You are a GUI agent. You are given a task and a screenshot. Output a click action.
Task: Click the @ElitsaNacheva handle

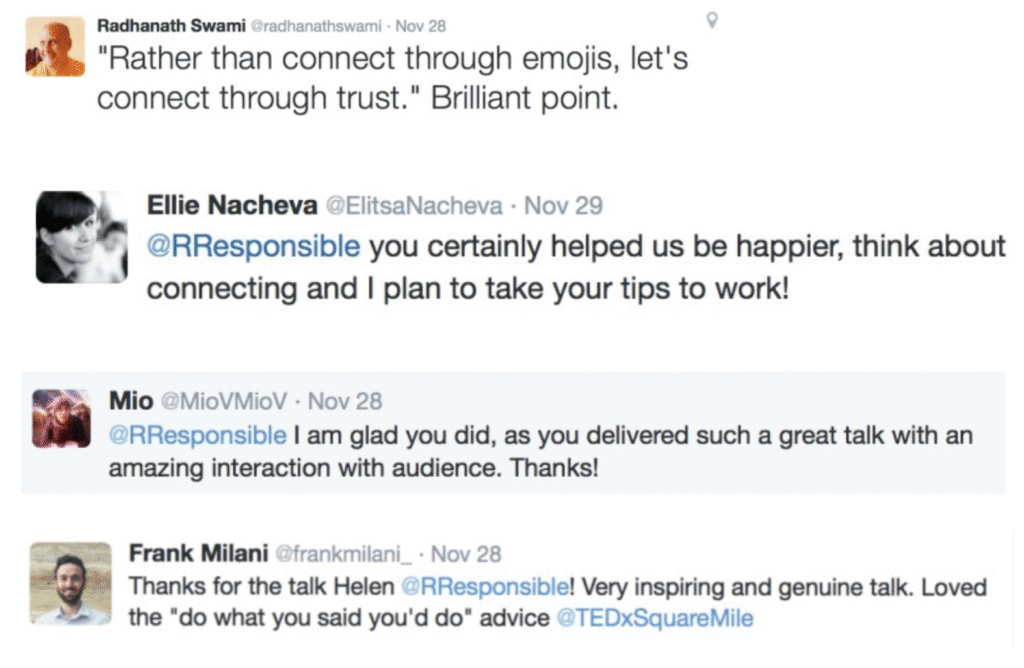click(x=415, y=206)
